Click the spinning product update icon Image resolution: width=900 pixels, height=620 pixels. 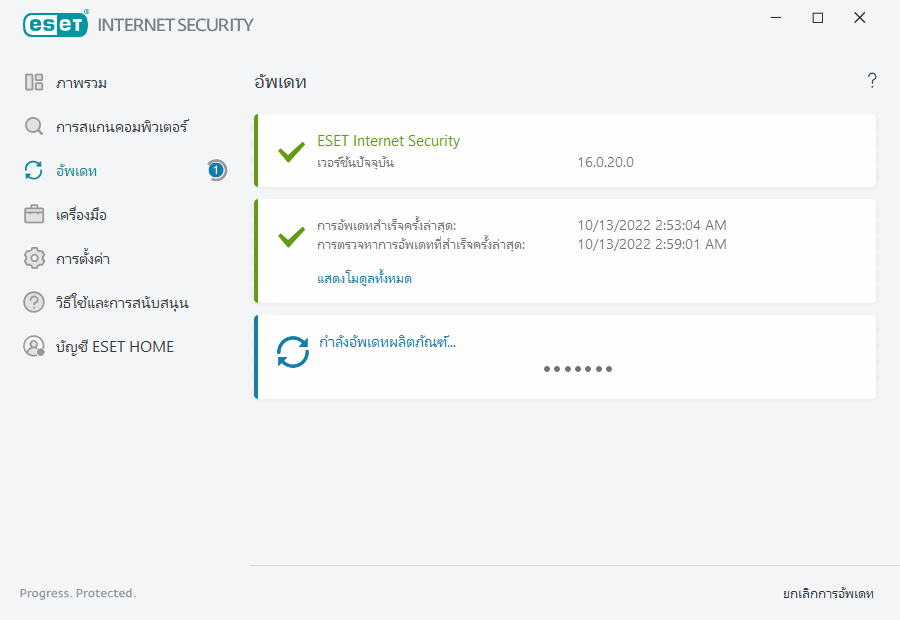click(293, 351)
